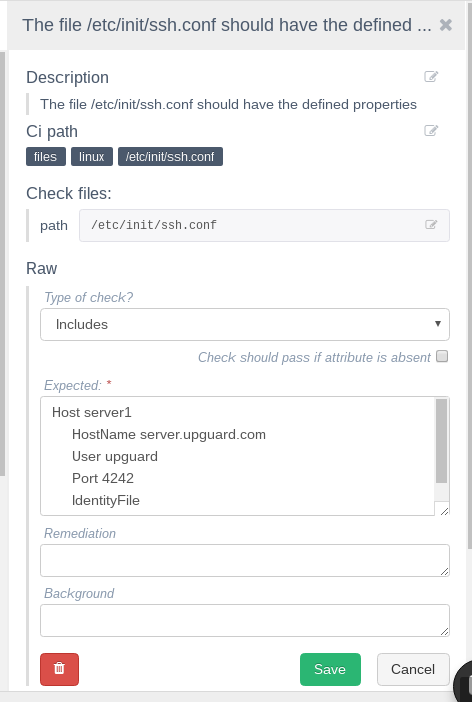Viewport: 472px width, 702px height.
Task: Toggle 'Check should pass if attribute is absent'
Action: tap(442, 356)
